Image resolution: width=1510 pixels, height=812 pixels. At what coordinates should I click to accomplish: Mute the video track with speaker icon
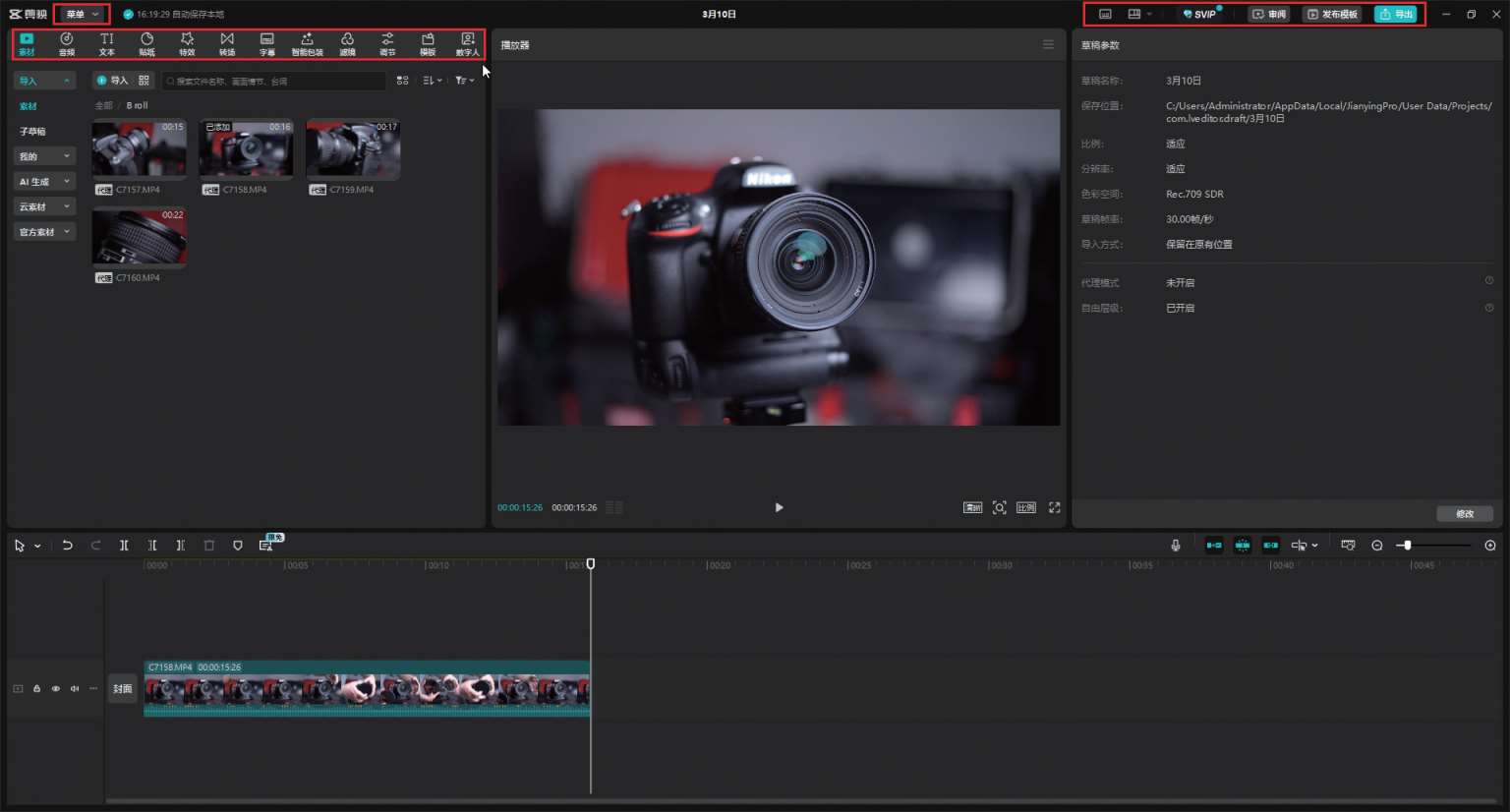[75, 689]
